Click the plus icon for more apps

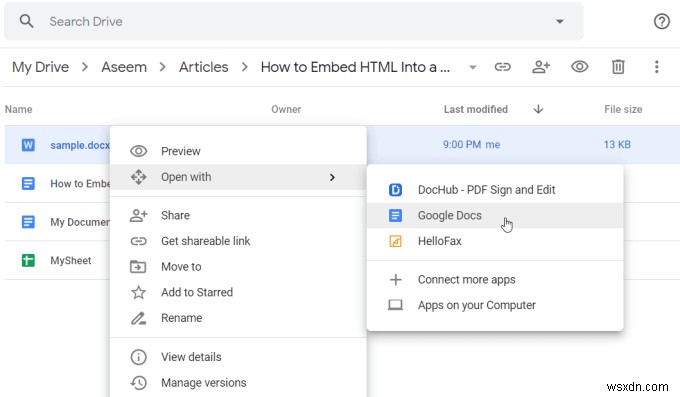[x=395, y=279]
